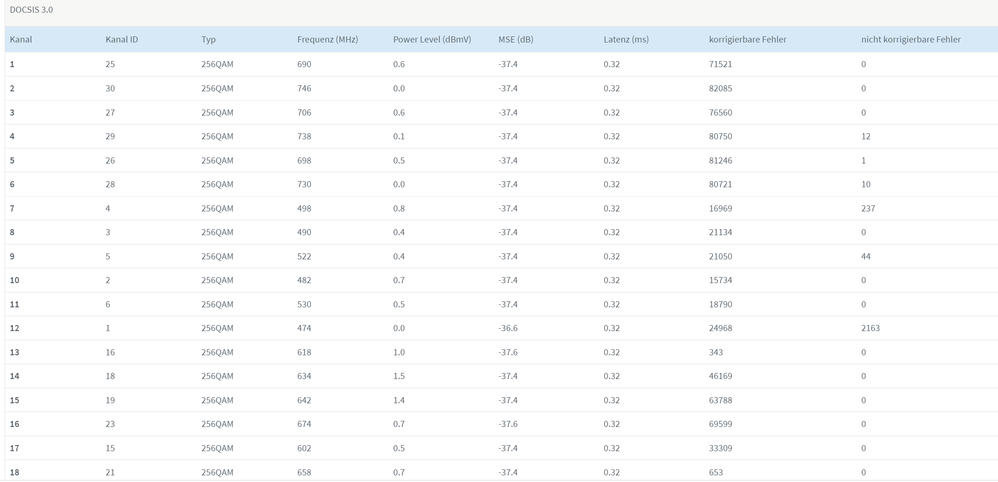Click the Power Level (dBmV) column header
This screenshot has height=482, width=998.
pos(432,40)
